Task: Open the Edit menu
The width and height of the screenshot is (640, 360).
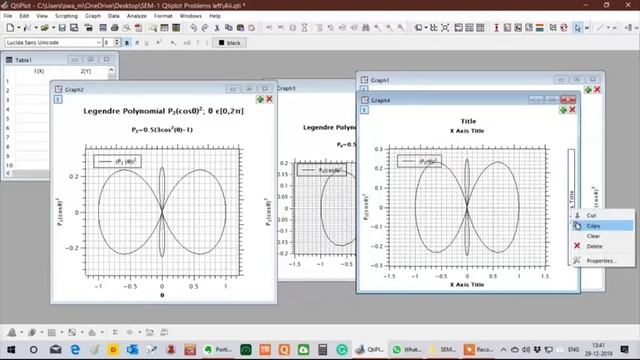Action: click(x=24, y=16)
